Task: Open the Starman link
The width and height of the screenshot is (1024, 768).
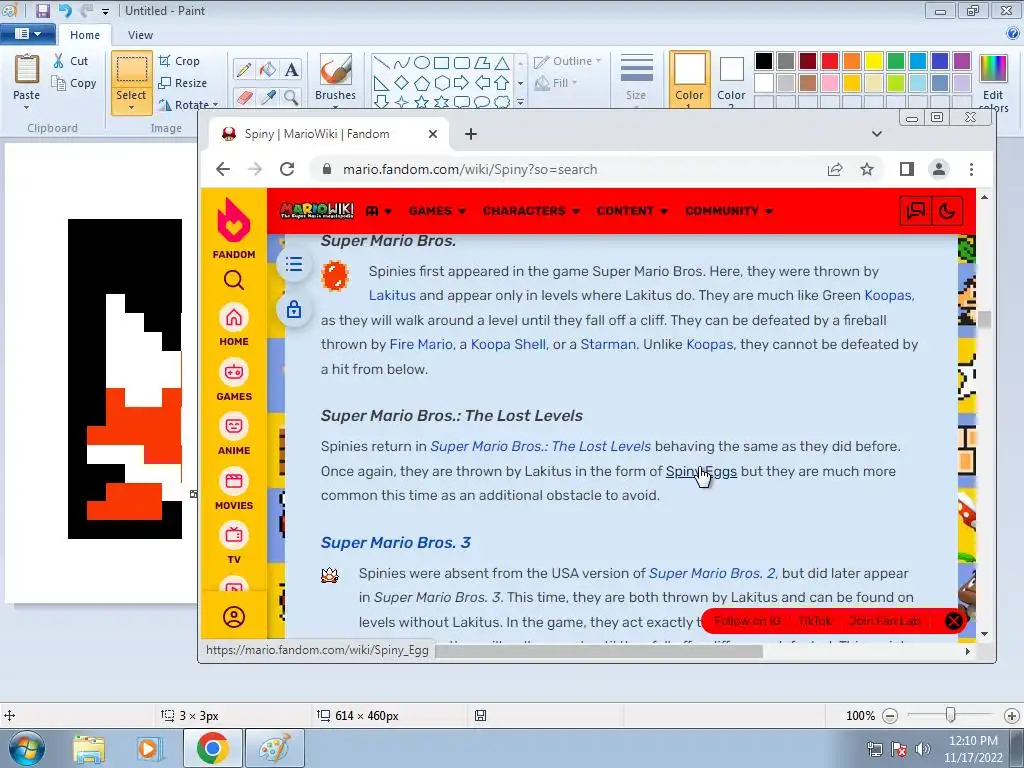Action: 608,344
